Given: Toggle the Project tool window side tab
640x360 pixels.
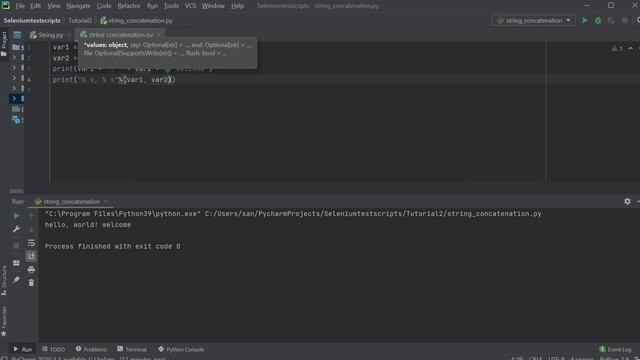Looking at the screenshot, I should [x=4, y=44].
